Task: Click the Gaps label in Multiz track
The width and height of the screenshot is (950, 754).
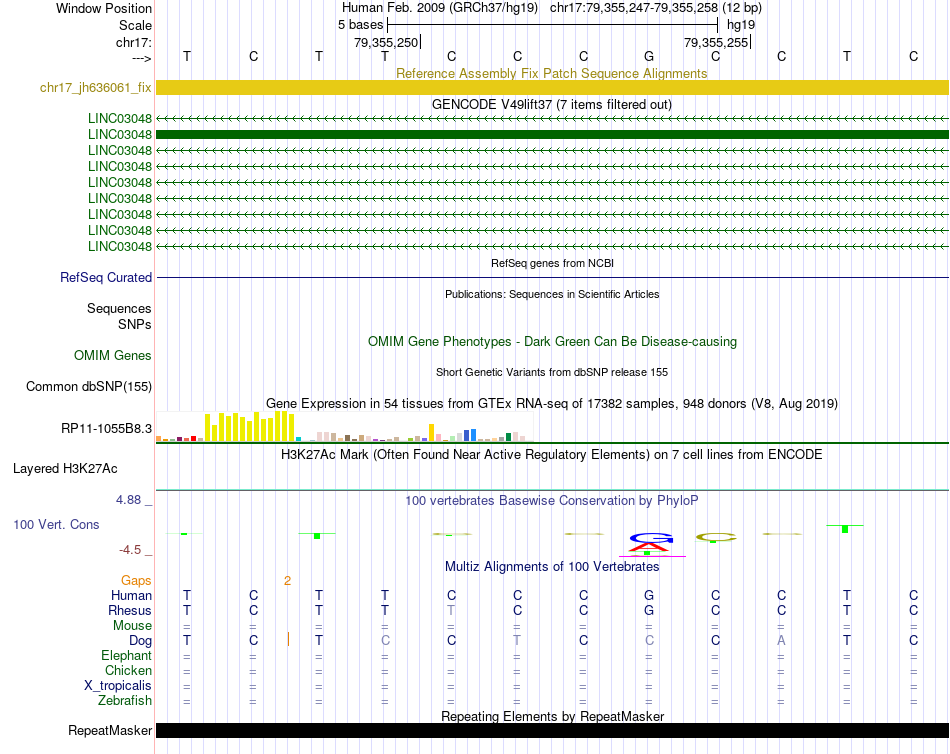Action: [x=136, y=581]
